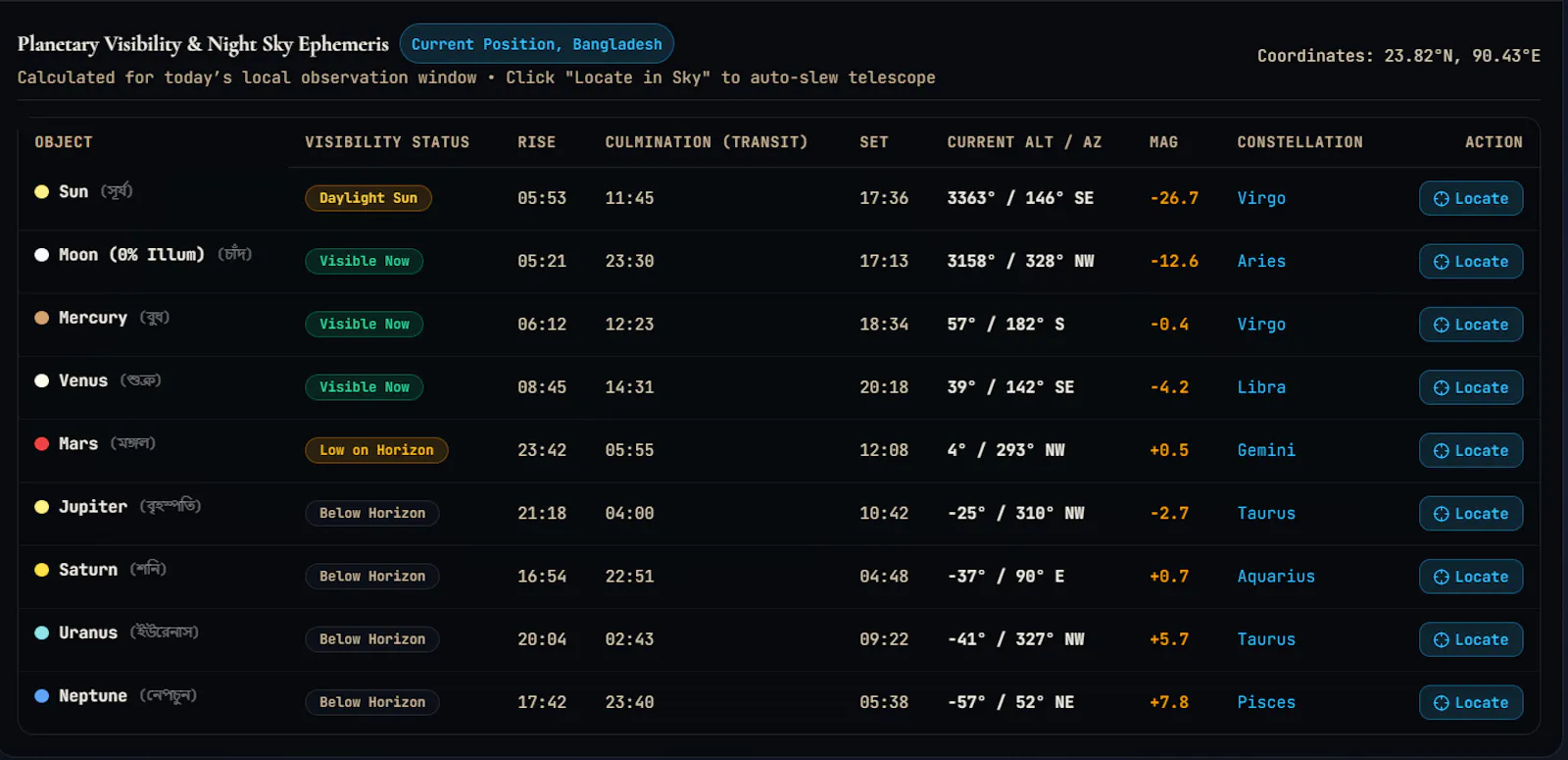Select Locate in the Saturn row
The image size is (1568, 760).
(1471, 577)
